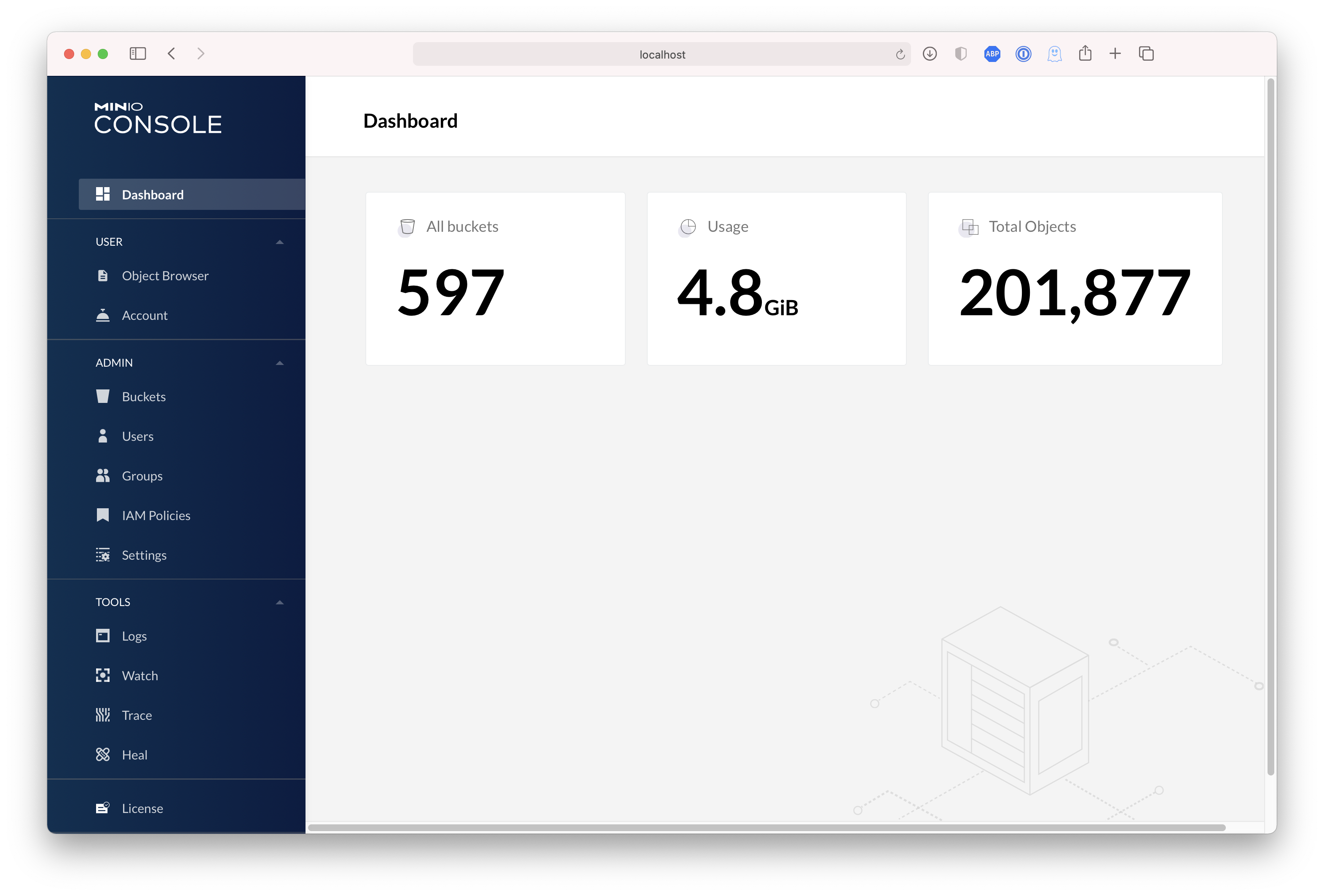Collapse the TOOLS section
The image size is (1324, 896).
click(x=280, y=601)
